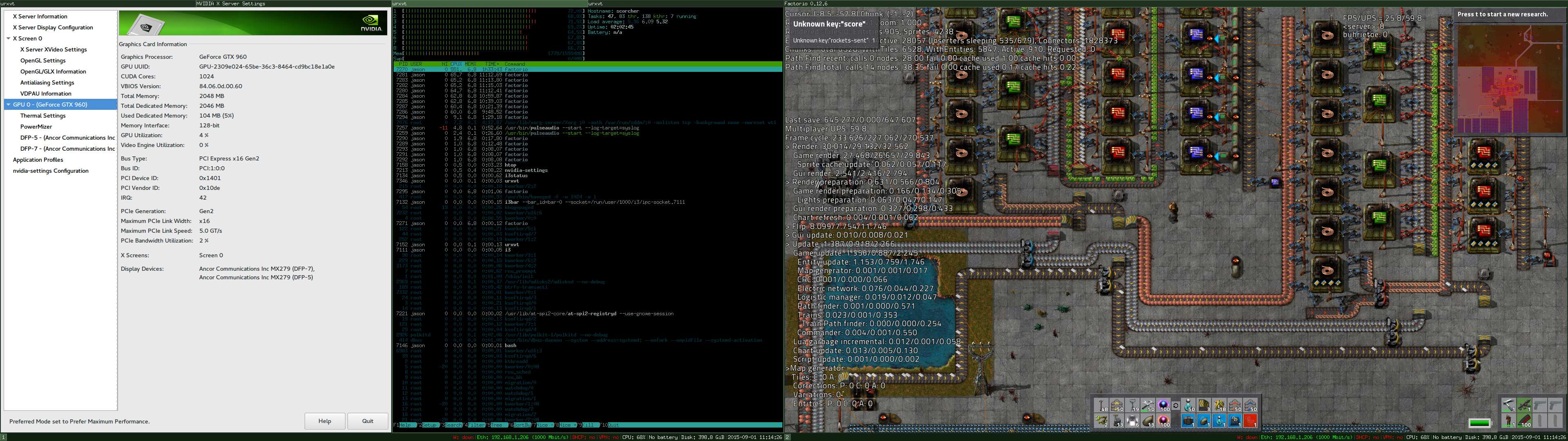Open Application Profiles page
Viewport: 1568px width, 441px height.
click(38, 160)
